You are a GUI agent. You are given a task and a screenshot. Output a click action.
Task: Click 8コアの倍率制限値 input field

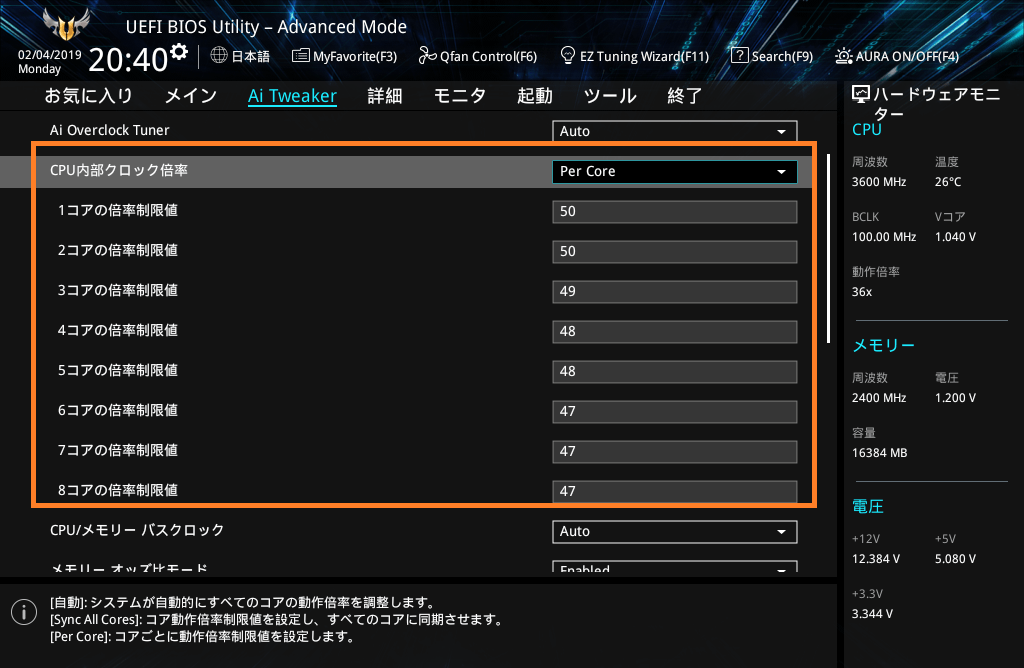(x=675, y=491)
